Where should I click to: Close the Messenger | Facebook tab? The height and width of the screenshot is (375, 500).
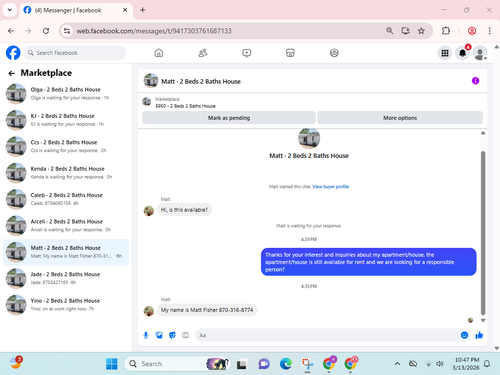[x=125, y=10]
